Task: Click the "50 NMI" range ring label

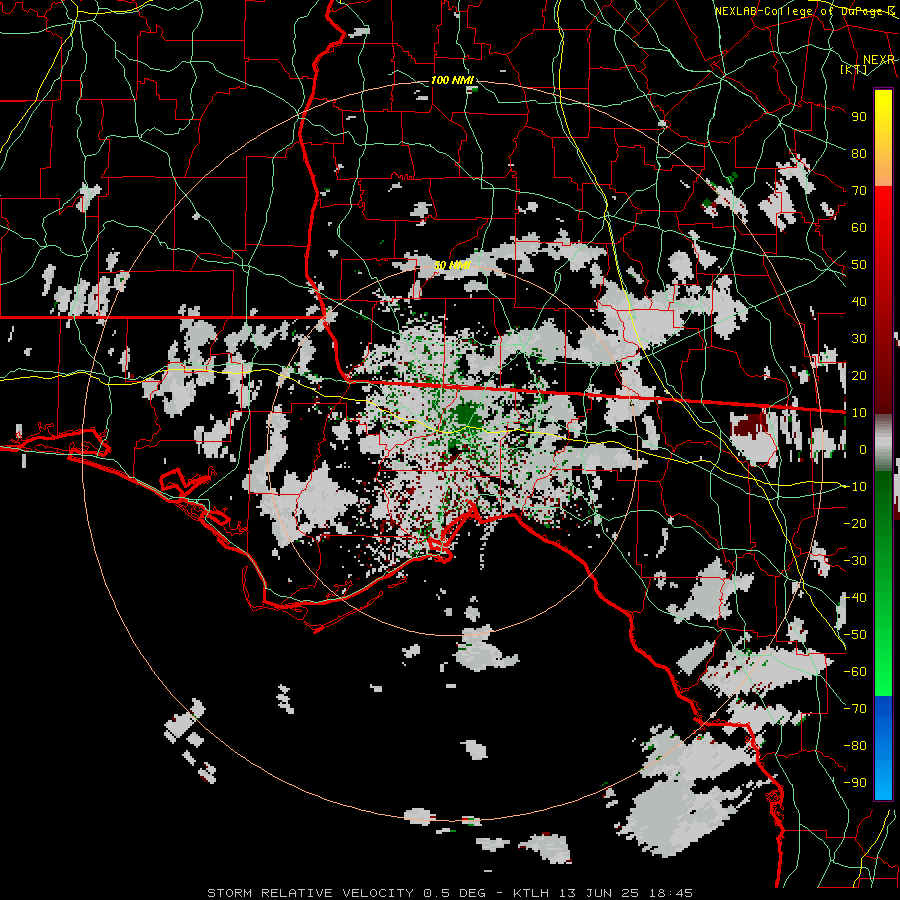Action: 452,265
